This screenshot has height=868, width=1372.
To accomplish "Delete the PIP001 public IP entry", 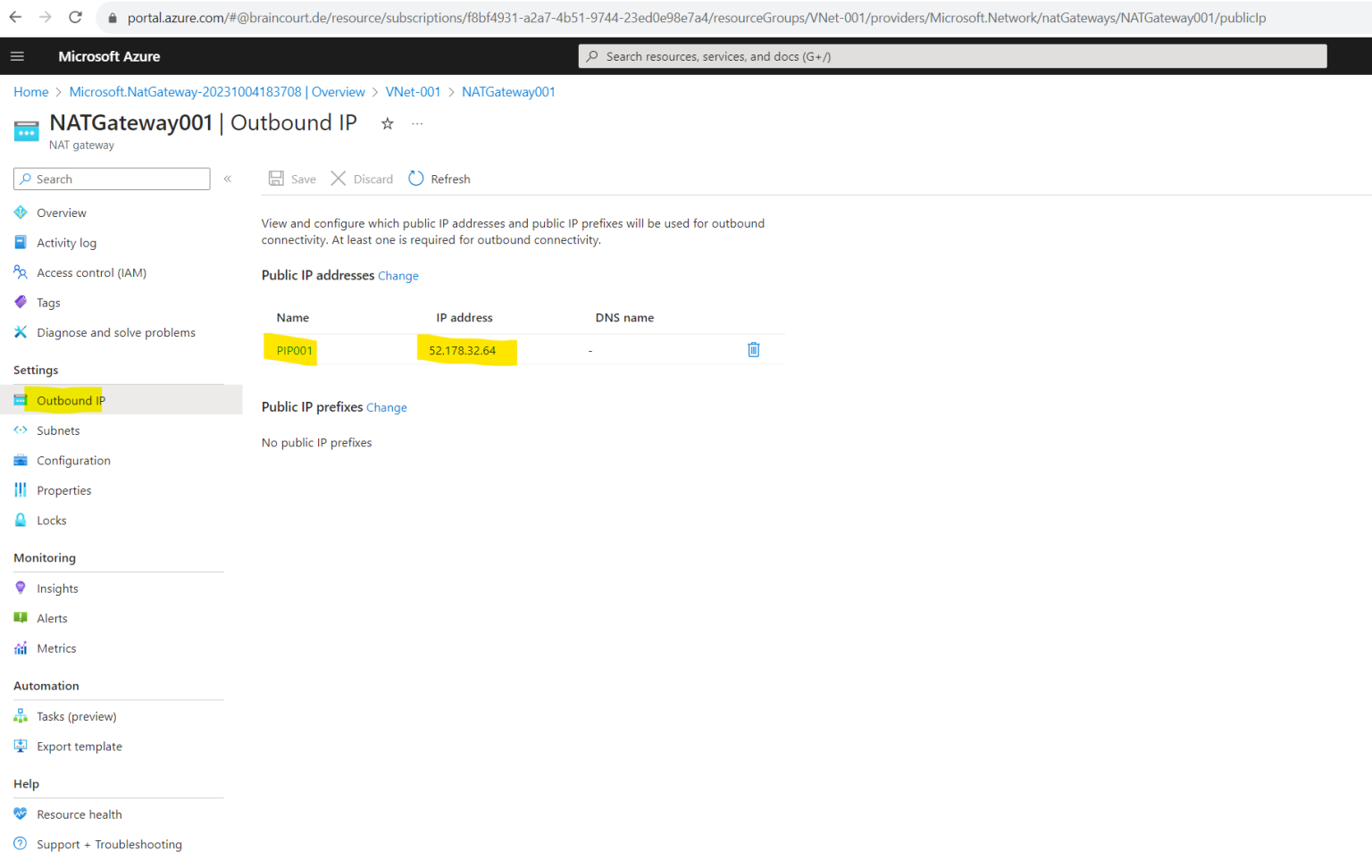I will (753, 349).
